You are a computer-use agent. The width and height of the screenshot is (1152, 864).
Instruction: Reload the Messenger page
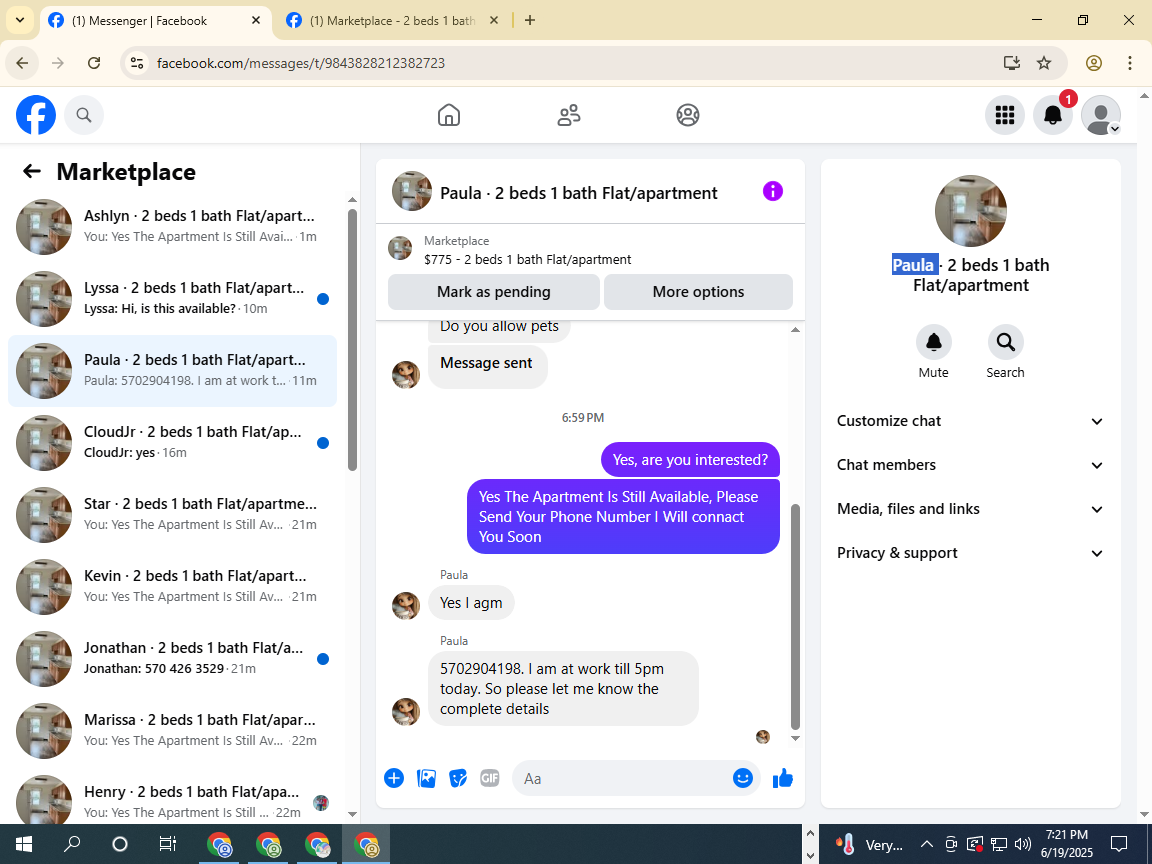94,63
